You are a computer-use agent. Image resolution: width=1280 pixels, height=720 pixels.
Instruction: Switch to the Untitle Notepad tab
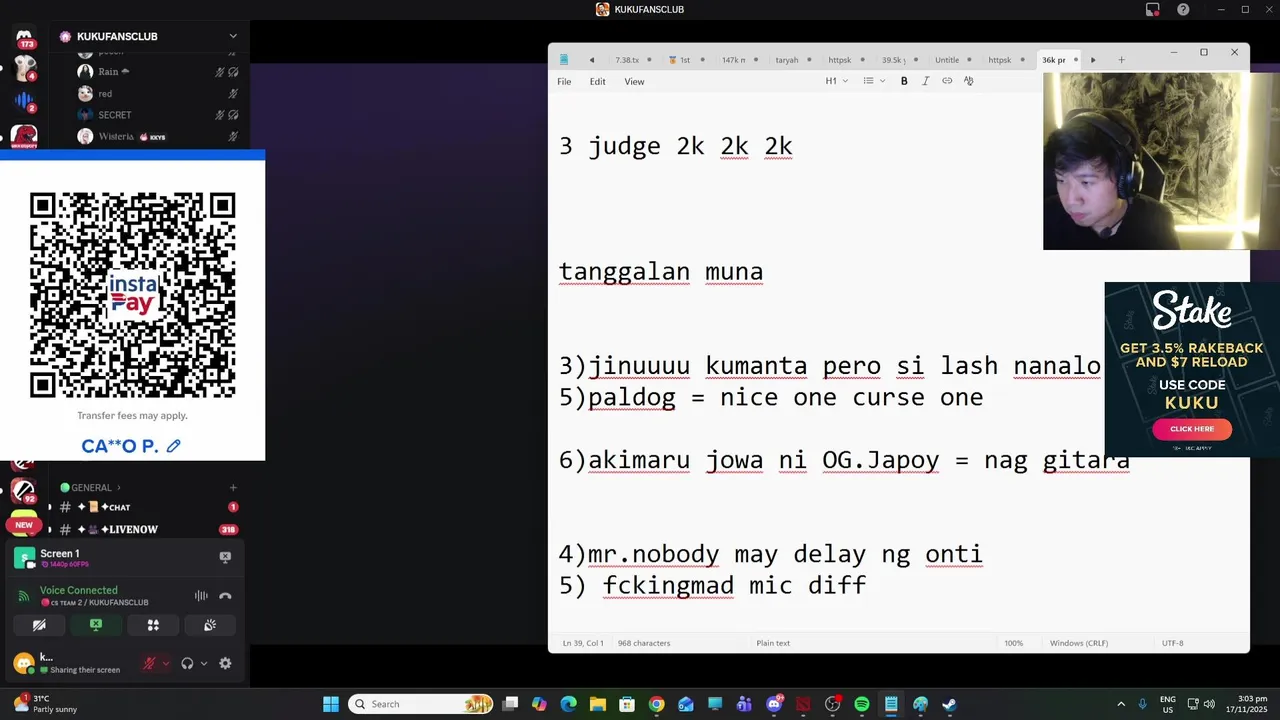953,60
